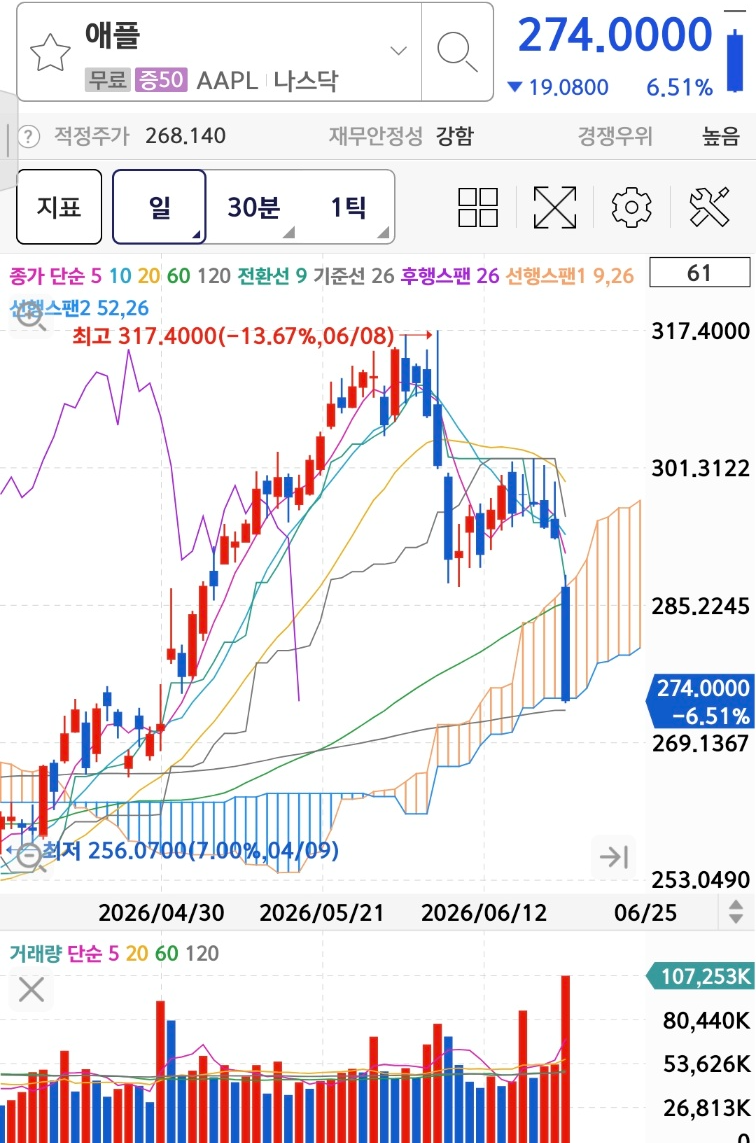Screen dimensions: 756x1143
Task: Open the stock search magnifier
Action: [x=457, y=52]
